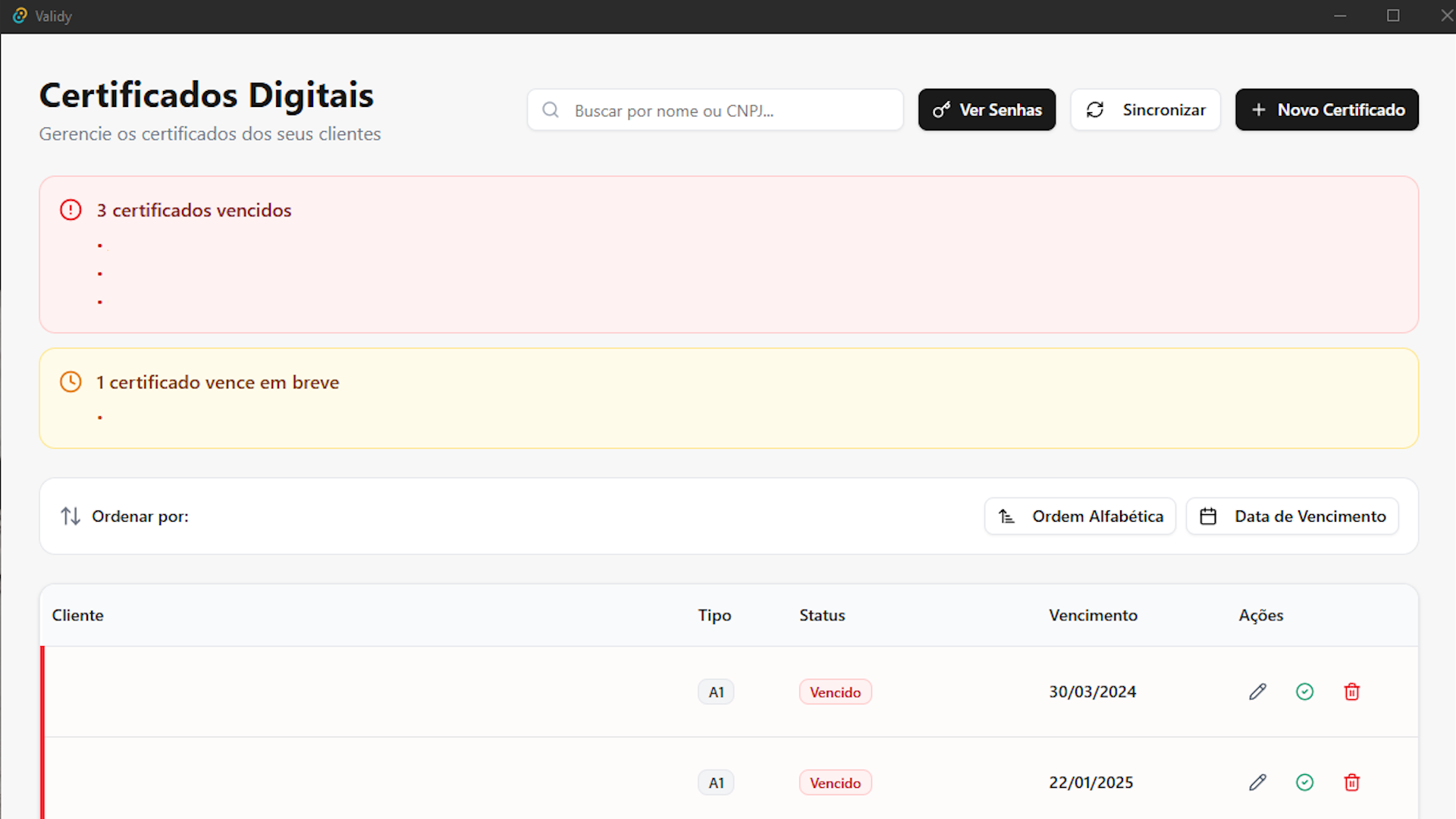Image resolution: width=1456 pixels, height=819 pixels.
Task: Sort by Ordem Alfabética
Action: tap(1080, 516)
